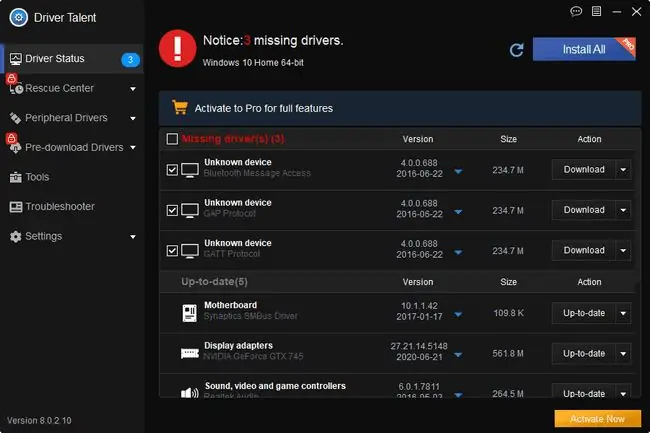Click the Version 8.0.2.10 text
This screenshot has height=433, width=650.
39,421
